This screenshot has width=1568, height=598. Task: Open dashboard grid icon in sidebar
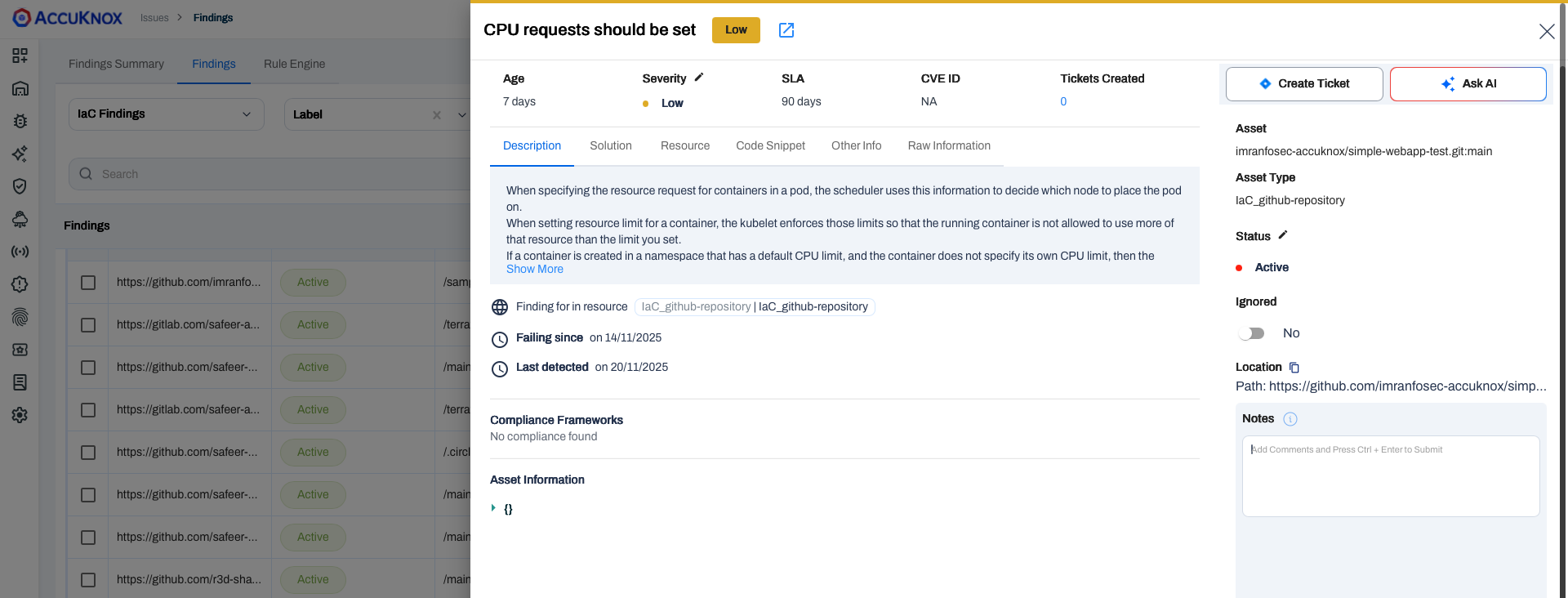tap(20, 56)
